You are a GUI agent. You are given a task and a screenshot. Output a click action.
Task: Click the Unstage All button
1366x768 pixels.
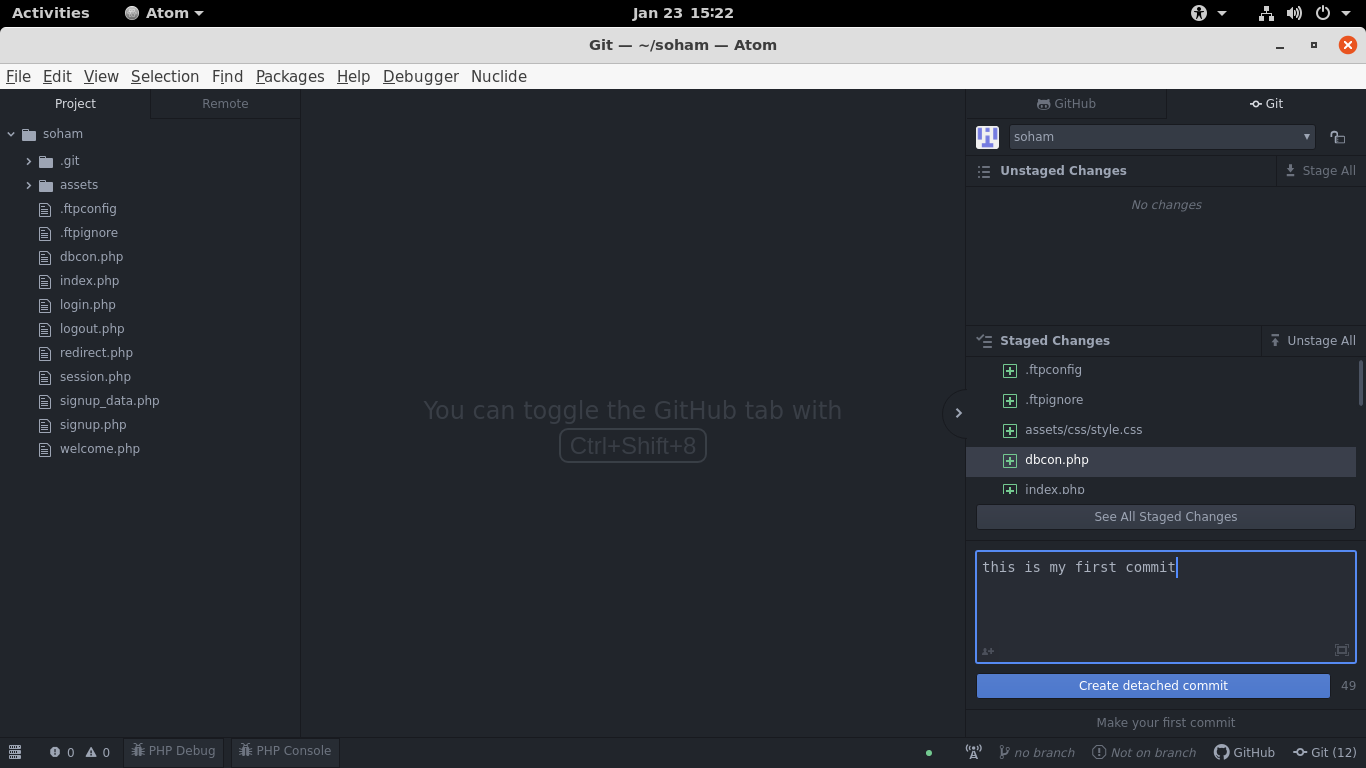[1312, 341]
